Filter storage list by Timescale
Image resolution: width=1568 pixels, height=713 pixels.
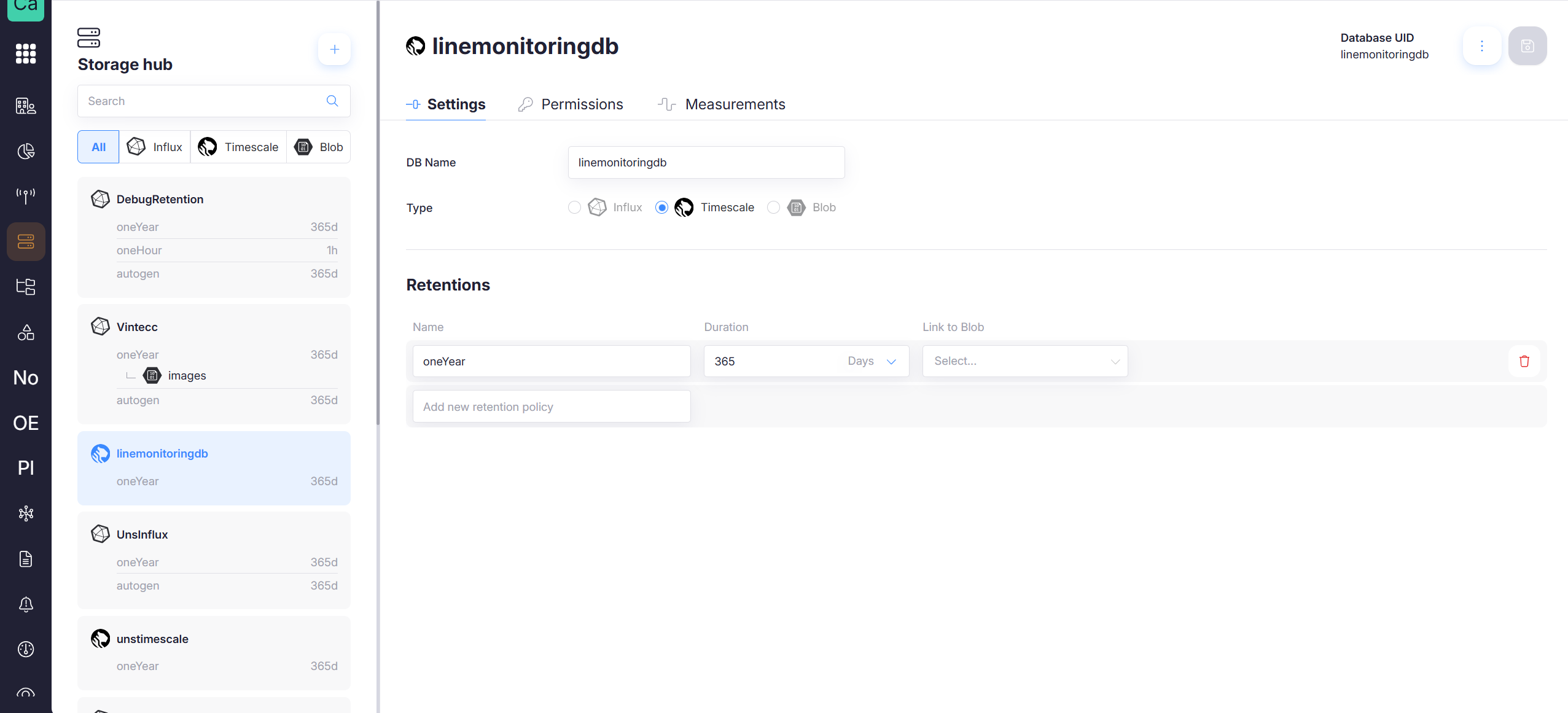pos(238,147)
